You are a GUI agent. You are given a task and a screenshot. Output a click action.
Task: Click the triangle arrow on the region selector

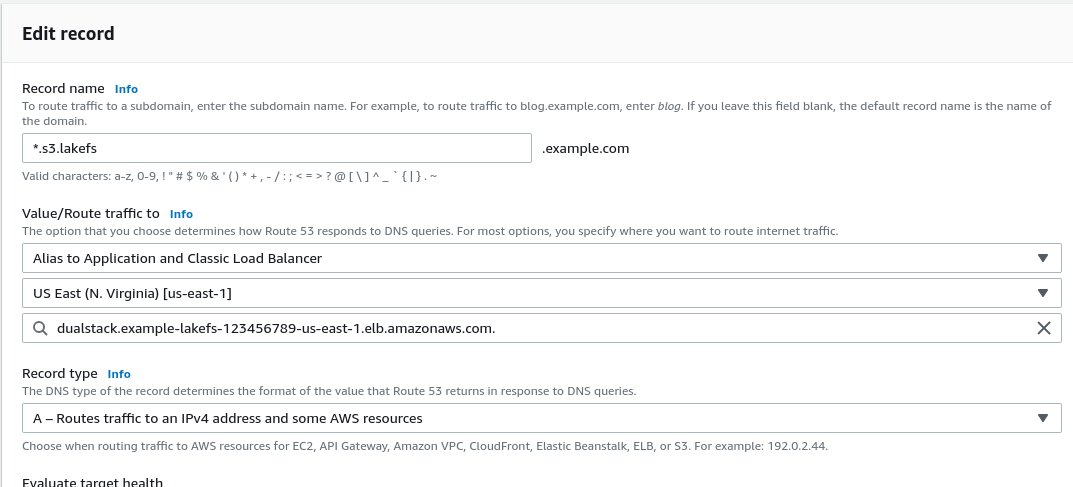click(1042, 293)
